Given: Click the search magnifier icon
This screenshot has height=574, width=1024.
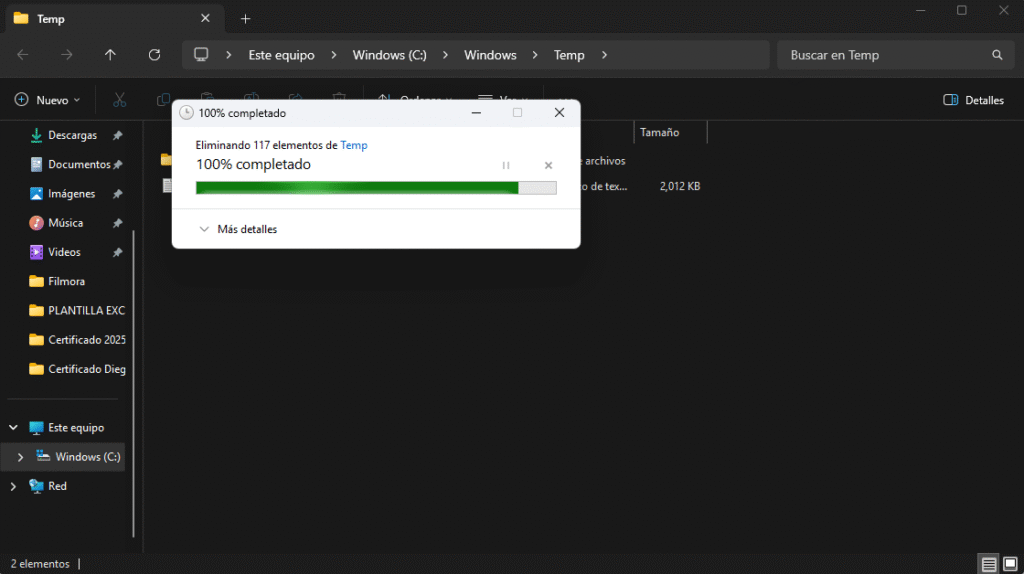Looking at the screenshot, I should 997,55.
